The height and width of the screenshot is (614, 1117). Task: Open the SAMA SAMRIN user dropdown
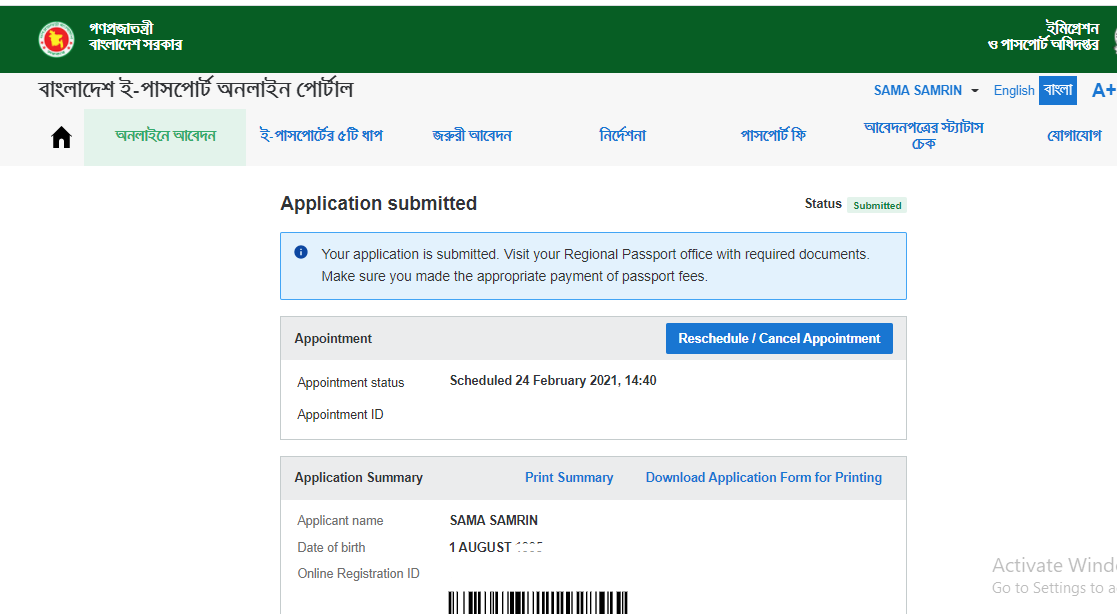[x=917, y=90]
